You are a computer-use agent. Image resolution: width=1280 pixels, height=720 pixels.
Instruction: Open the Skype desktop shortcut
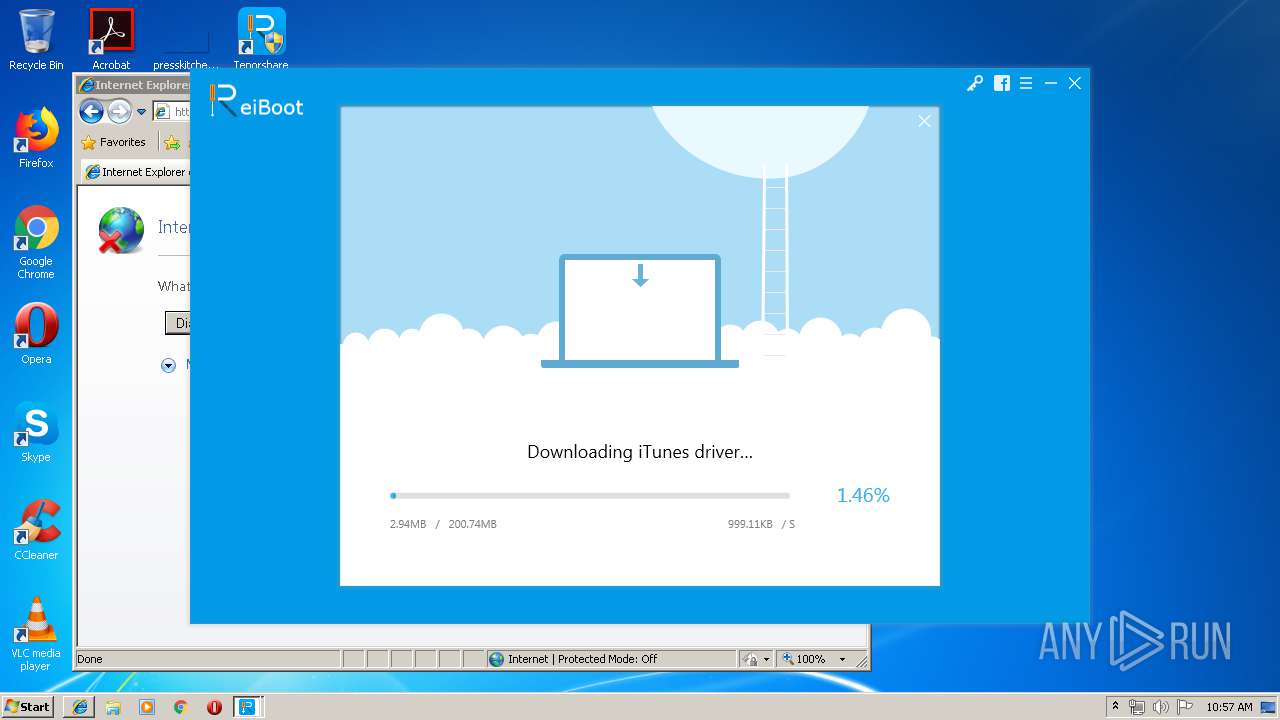(36, 432)
